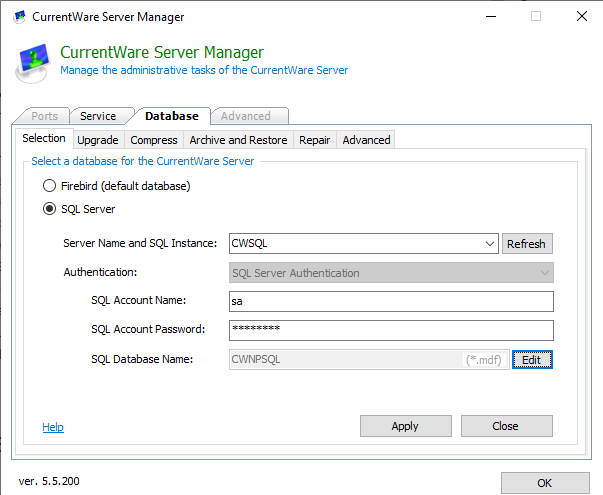This screenshot has width=603, height=495.
Task: Click the 'Manage the administrative tasks' subtitle
Action: coord(204,70)
